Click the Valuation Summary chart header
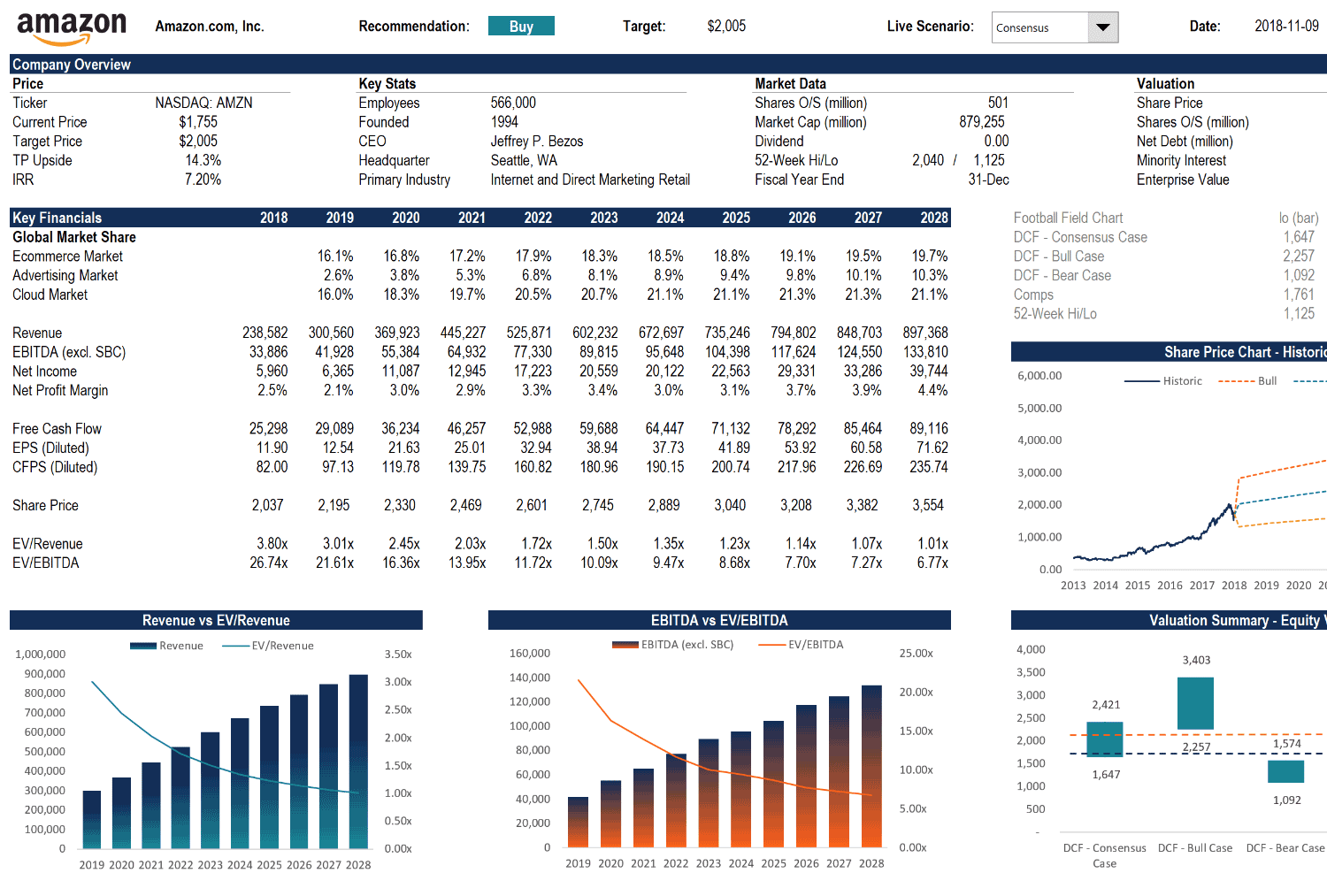1327x896 pixels. pos(1169,620)
